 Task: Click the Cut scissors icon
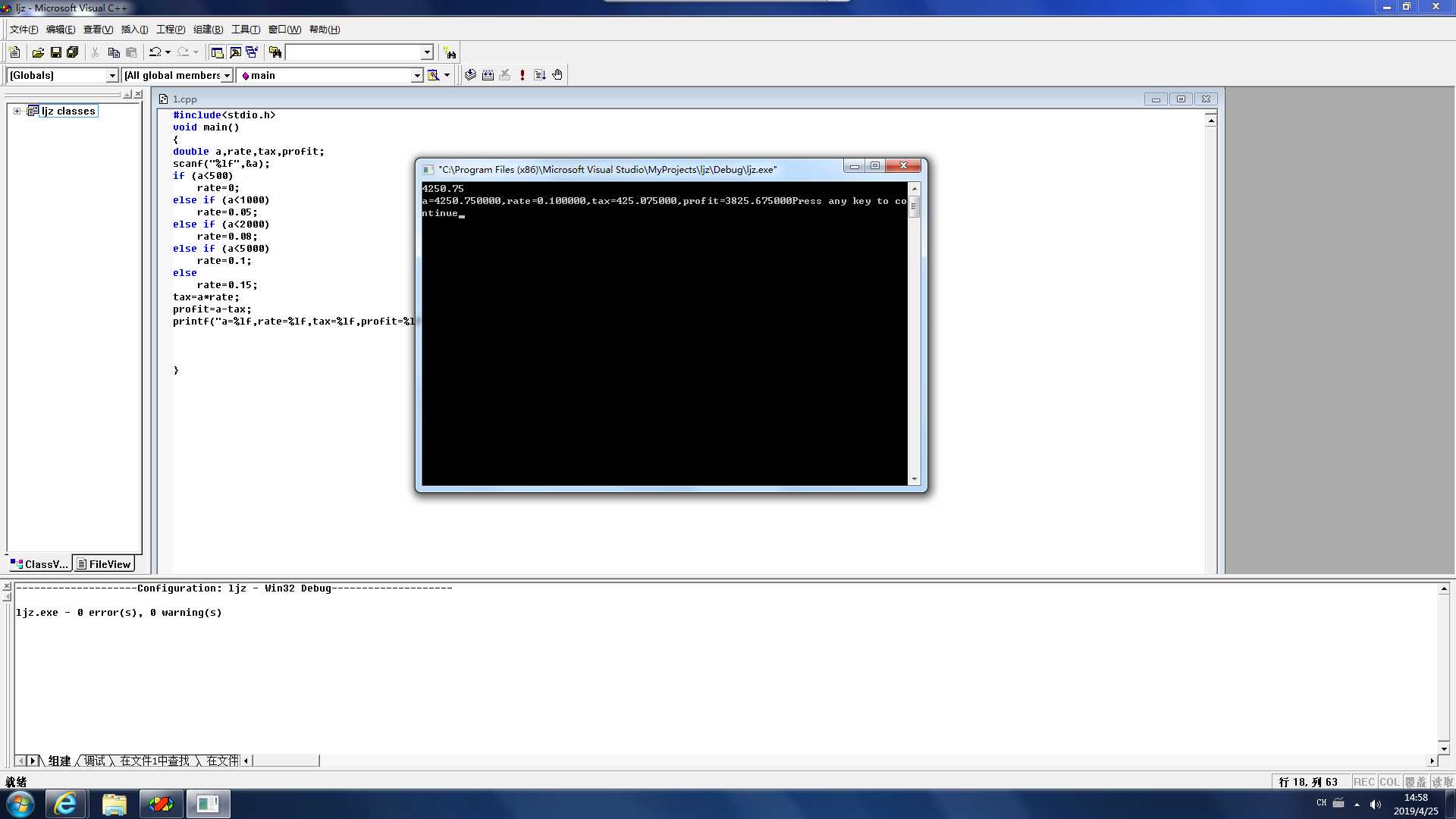pyautogui.click(x=95, y=52)
